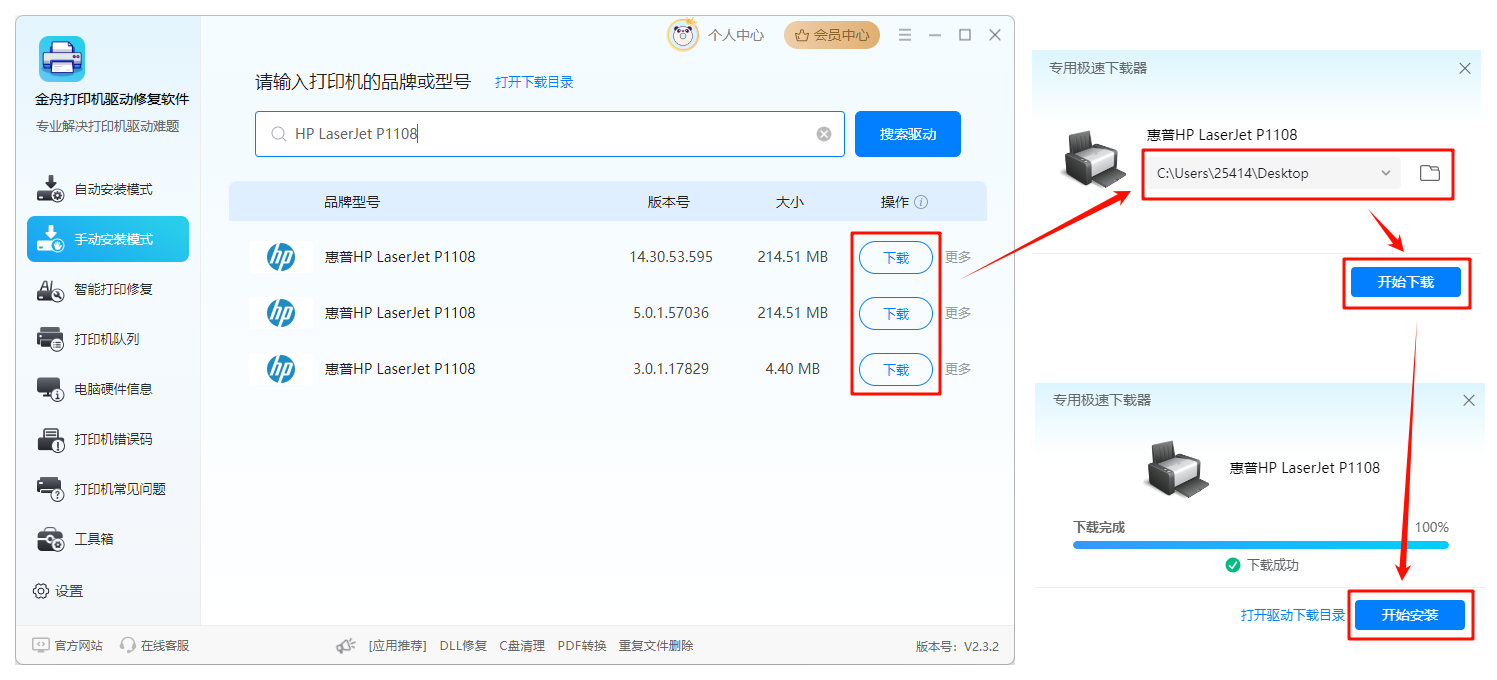1497x680 pixels.
Task: Expand 更多 for the 14.30.53.595 driver
Action: [x=957, y=257]
